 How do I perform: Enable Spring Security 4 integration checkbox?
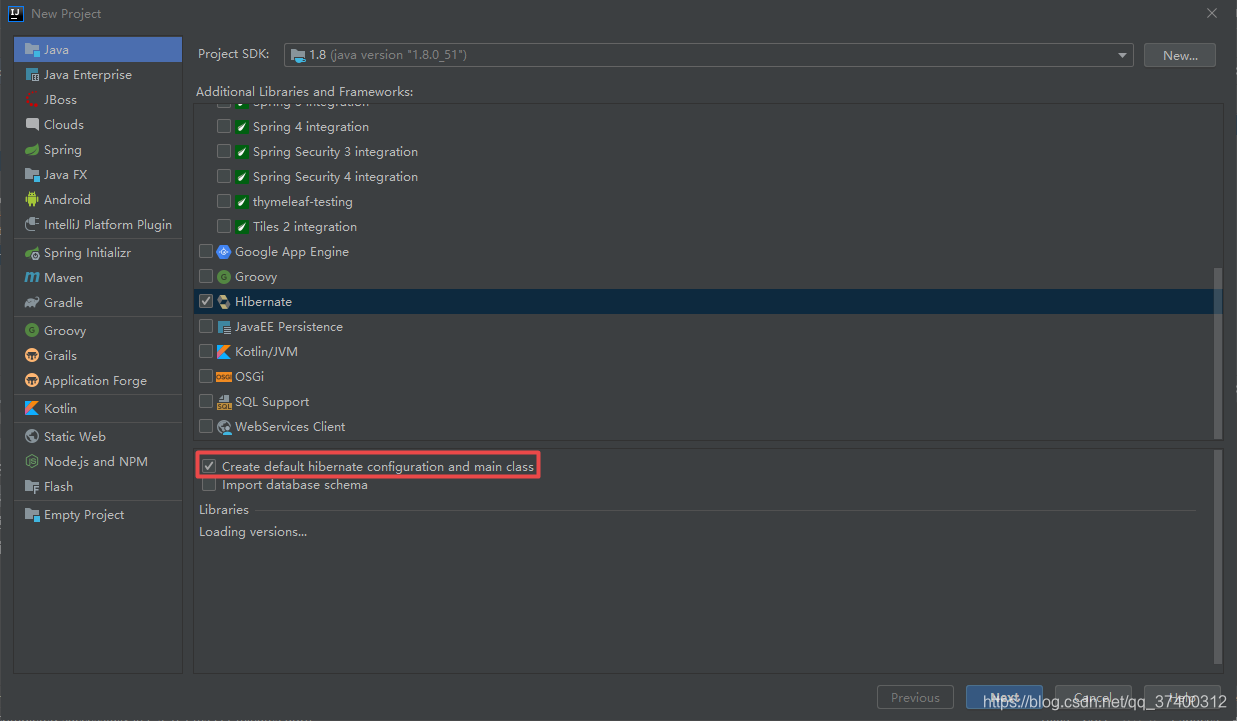(x=224, y=176)
